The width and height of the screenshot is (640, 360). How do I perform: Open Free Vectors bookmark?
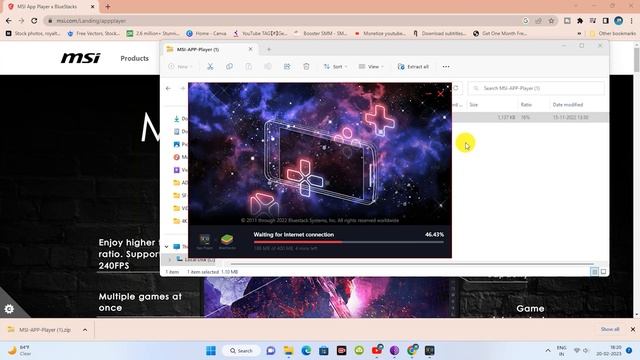(93, 33)
